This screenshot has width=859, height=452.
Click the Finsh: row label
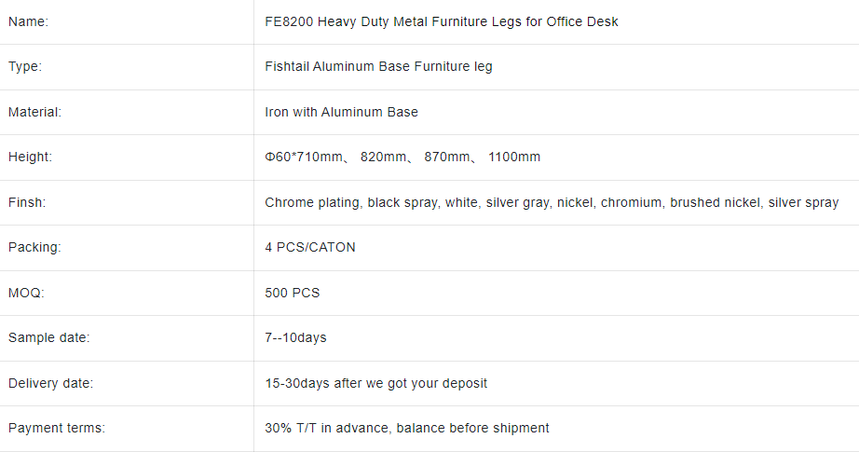coord(27,203)
